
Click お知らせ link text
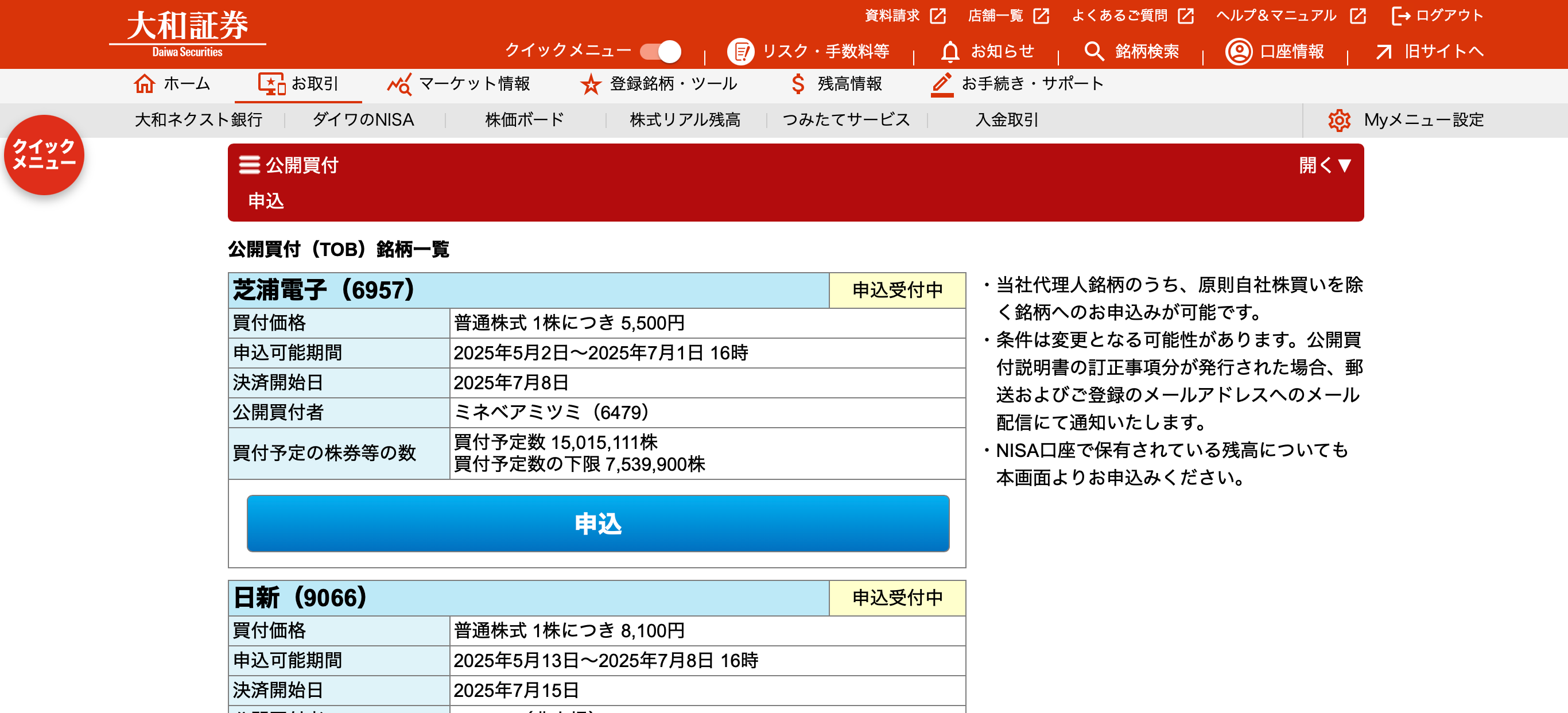(x=1003, y=52)
